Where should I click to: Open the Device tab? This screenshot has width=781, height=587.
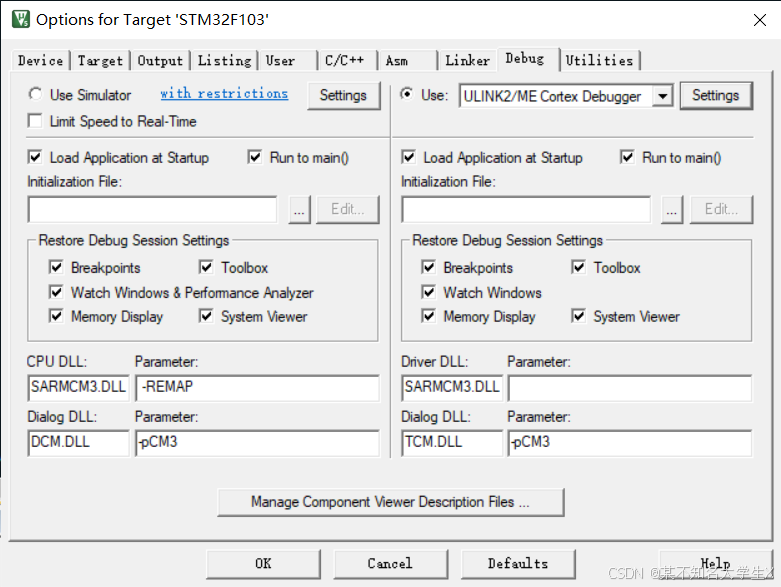click(40, 61)
